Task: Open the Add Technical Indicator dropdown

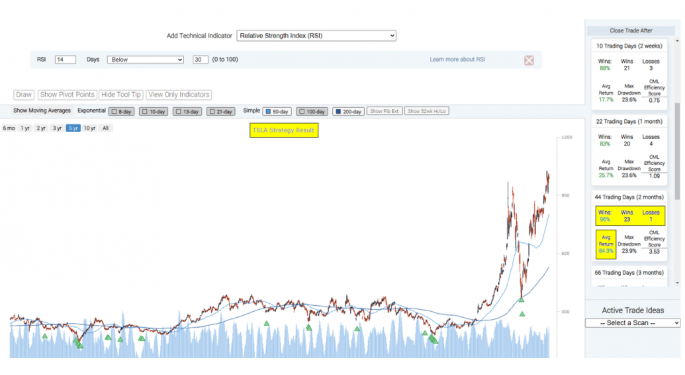Action: [x=316, y=35]
